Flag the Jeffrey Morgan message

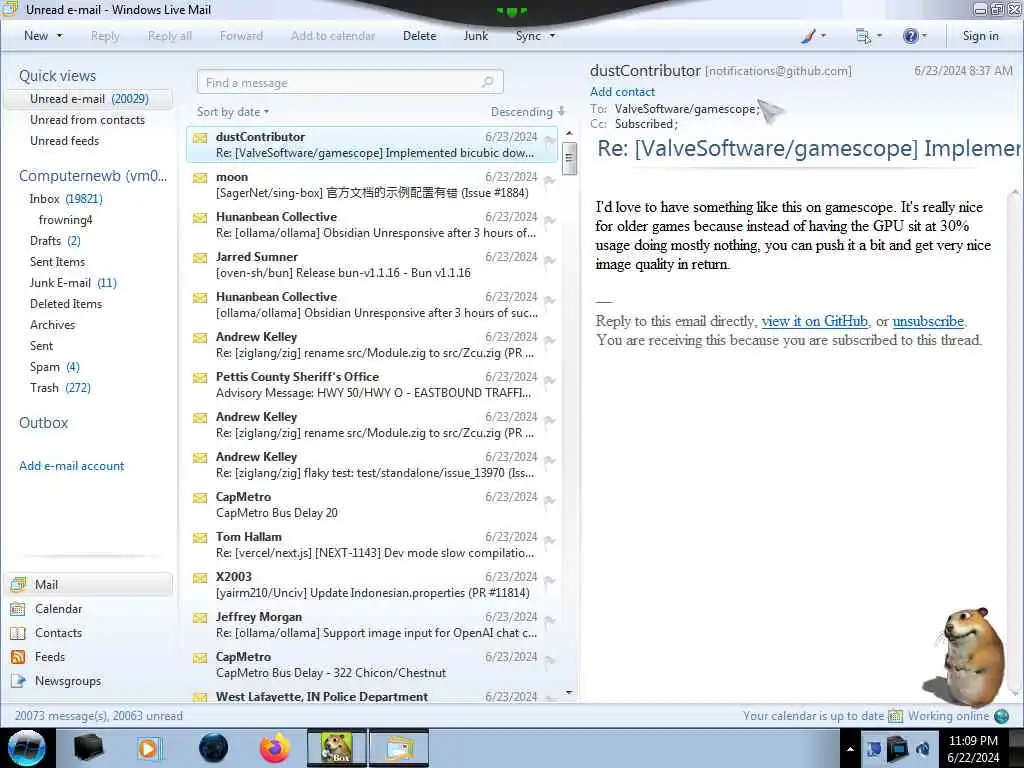click(x=550, y=620)
